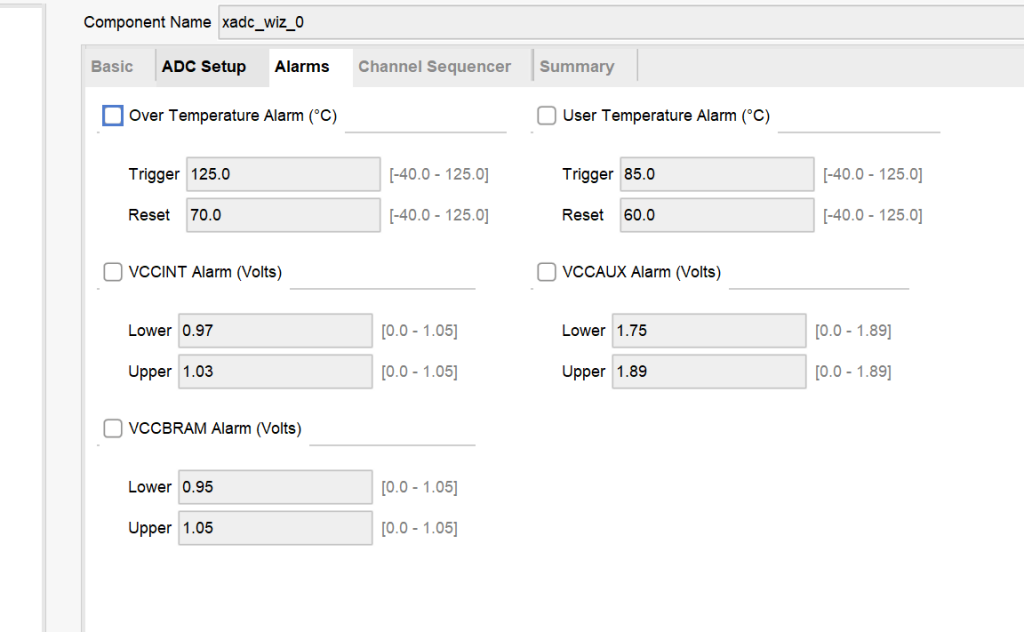1024x632 pixels.
Task: Go to the Channel Sequencer tab
Action: point(434,67)
